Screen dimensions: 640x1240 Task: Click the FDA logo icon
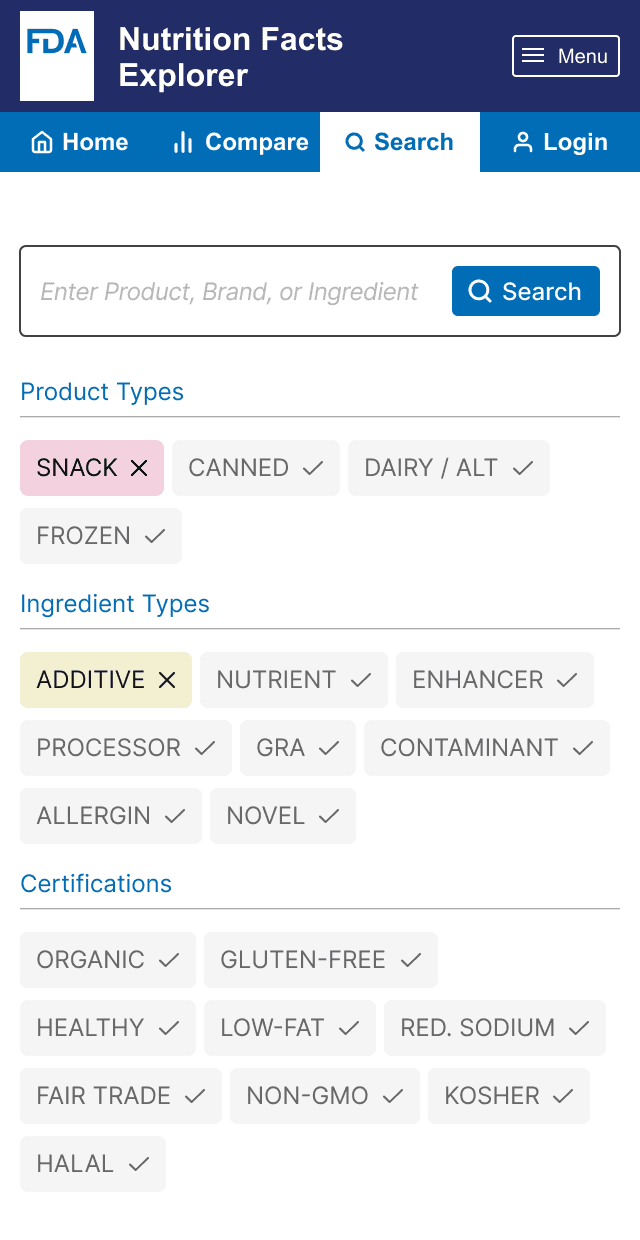point(56,55)
